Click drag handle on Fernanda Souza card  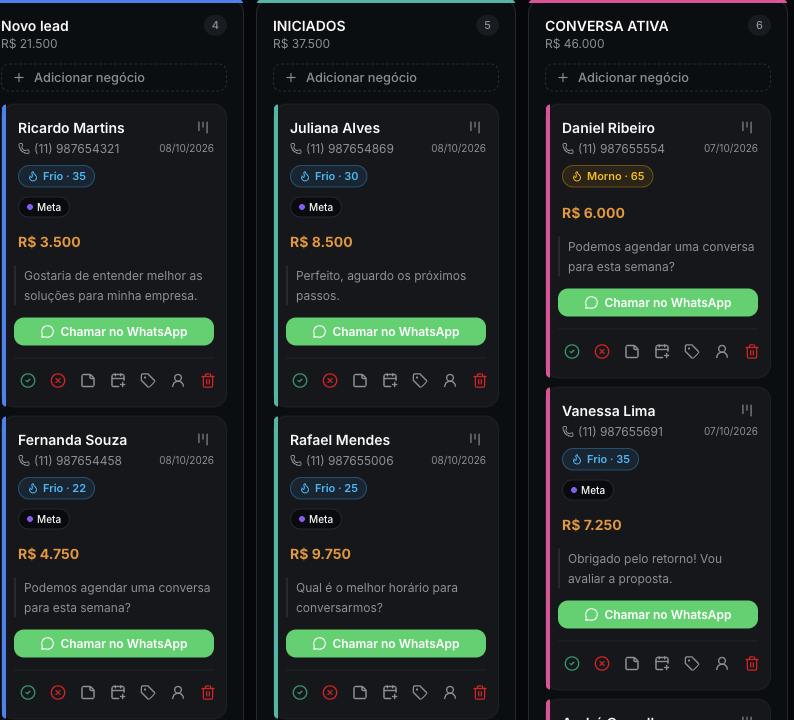click(203, 439)
